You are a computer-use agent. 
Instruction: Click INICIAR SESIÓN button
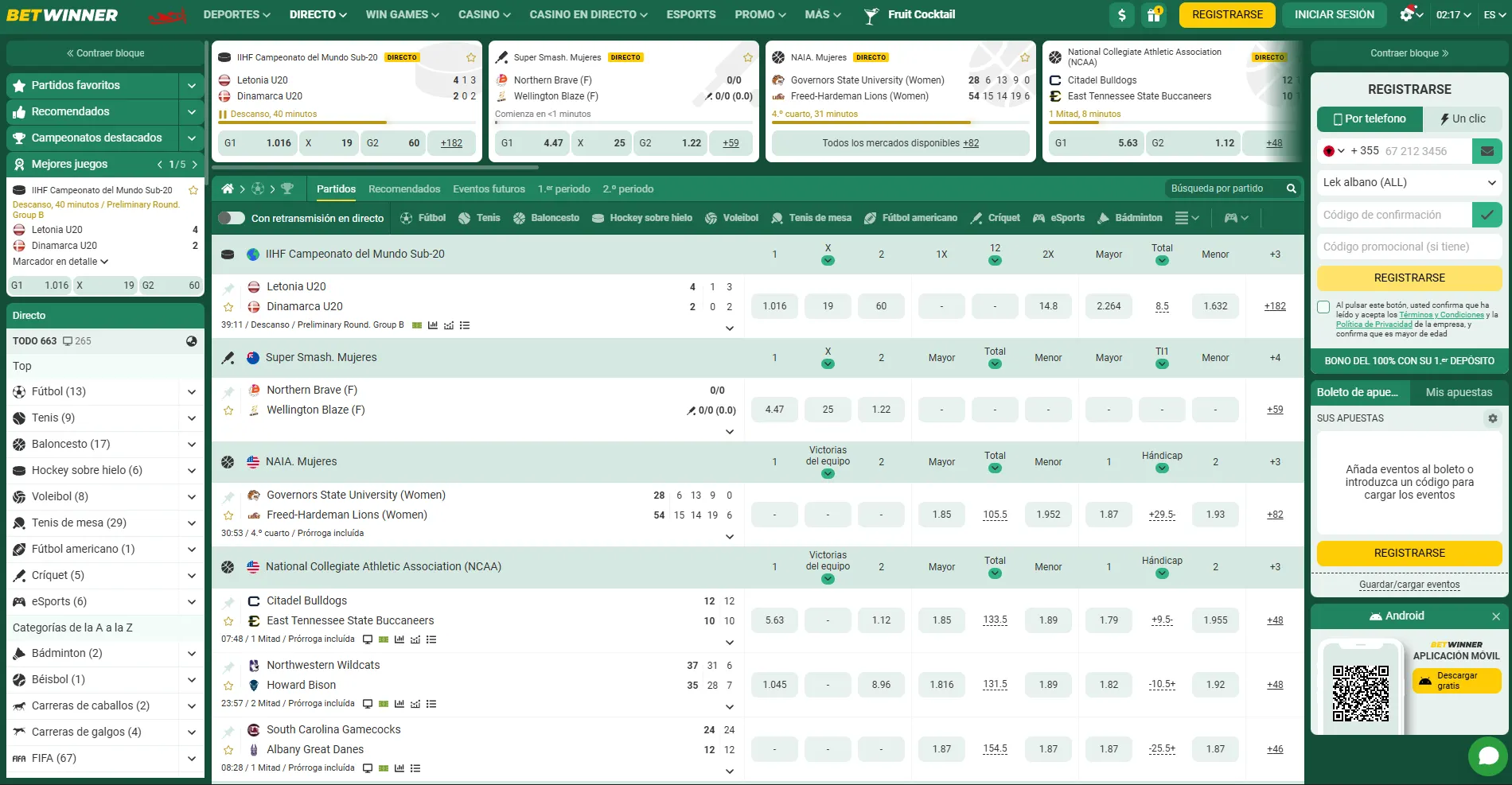1334,14
